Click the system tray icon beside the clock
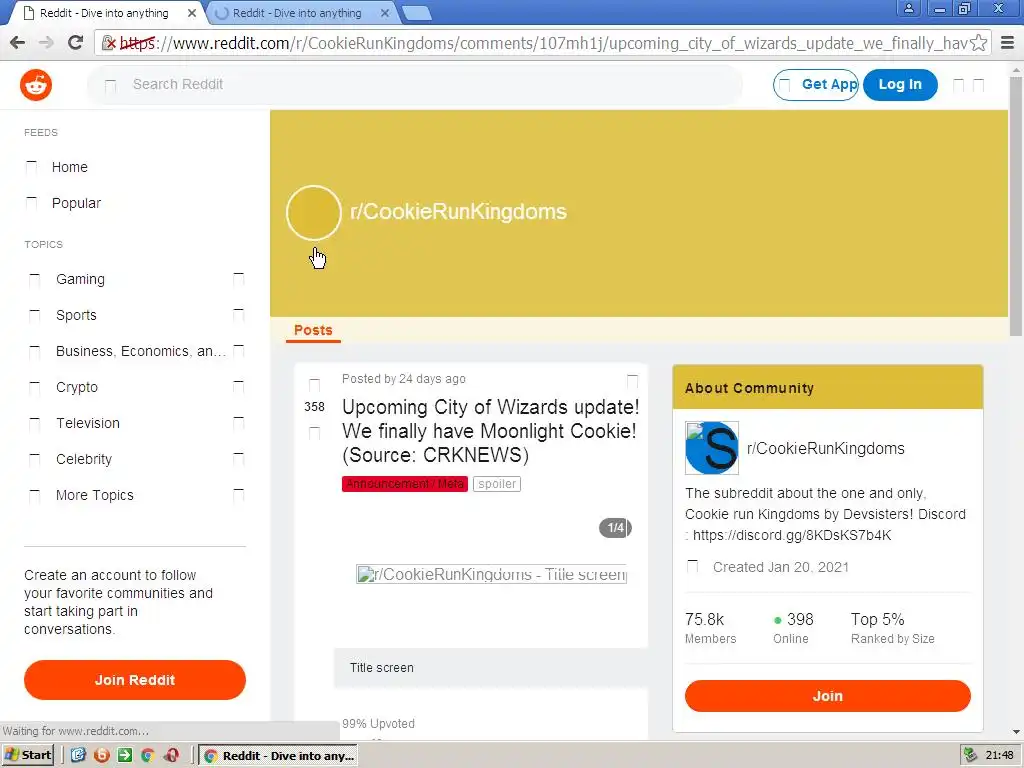This screenshot has width=1024, height=768. pyautogui.click(x=970, y=756)
